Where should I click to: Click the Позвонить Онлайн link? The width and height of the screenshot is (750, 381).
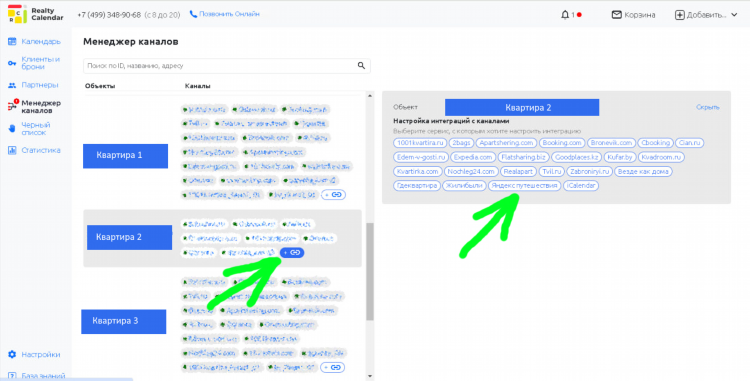point(225,14)
